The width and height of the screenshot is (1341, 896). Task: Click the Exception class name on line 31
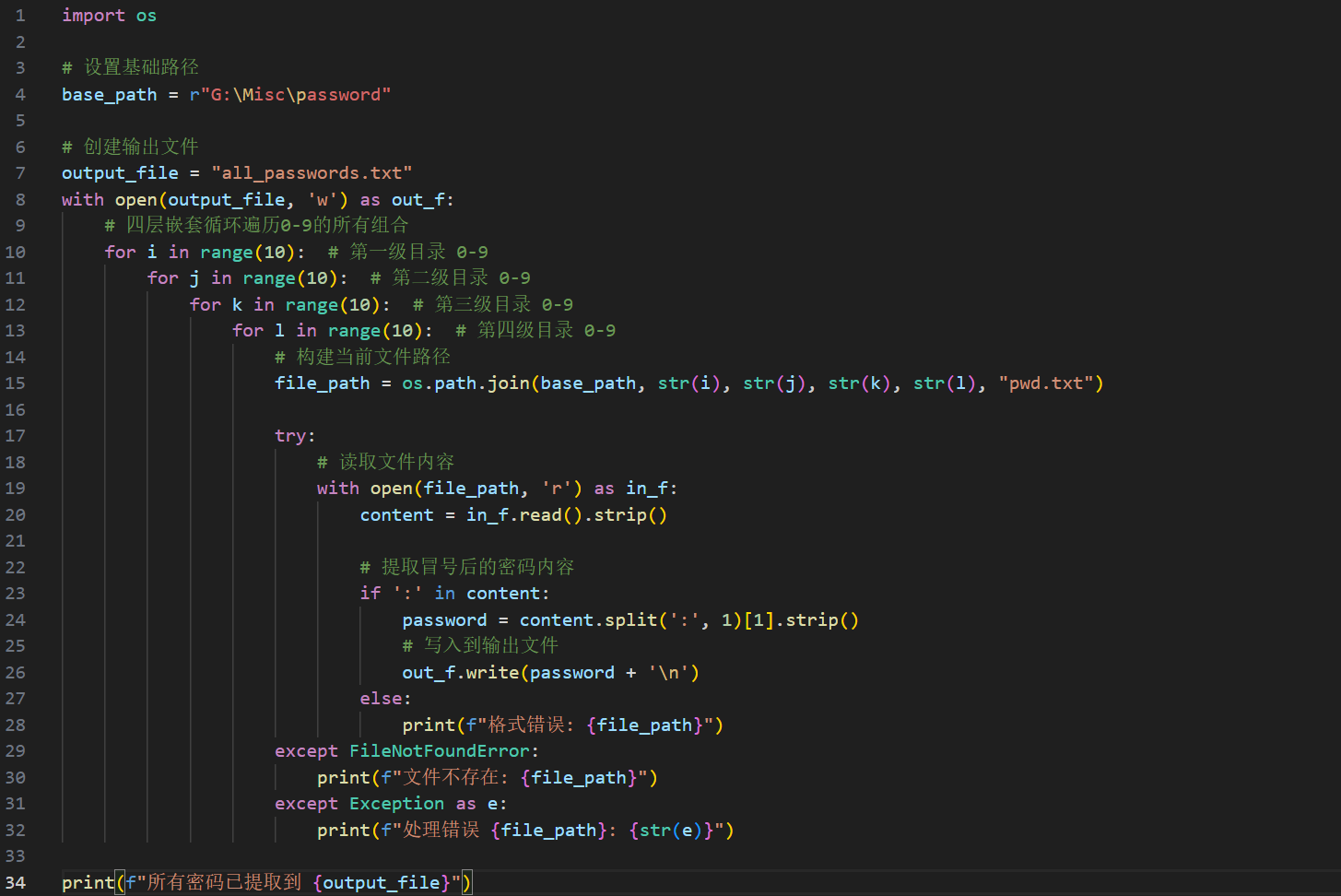point(396,804)
